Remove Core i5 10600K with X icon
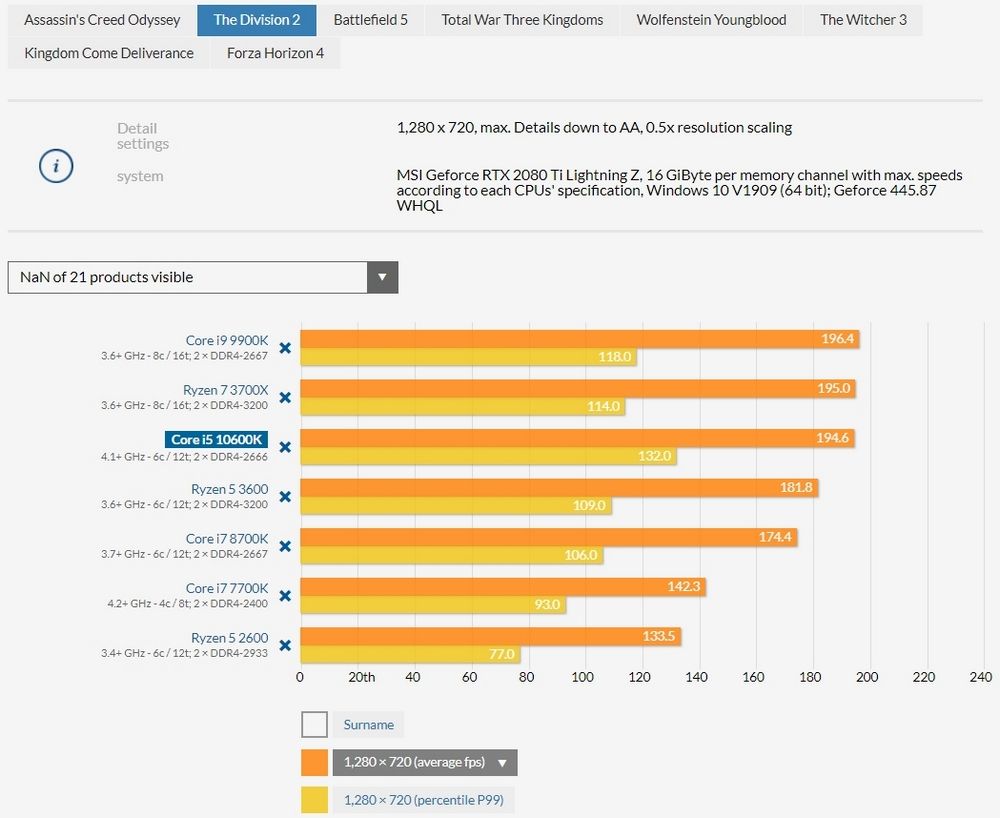This screenshot has width=1000, height=818. click(285, 447)
